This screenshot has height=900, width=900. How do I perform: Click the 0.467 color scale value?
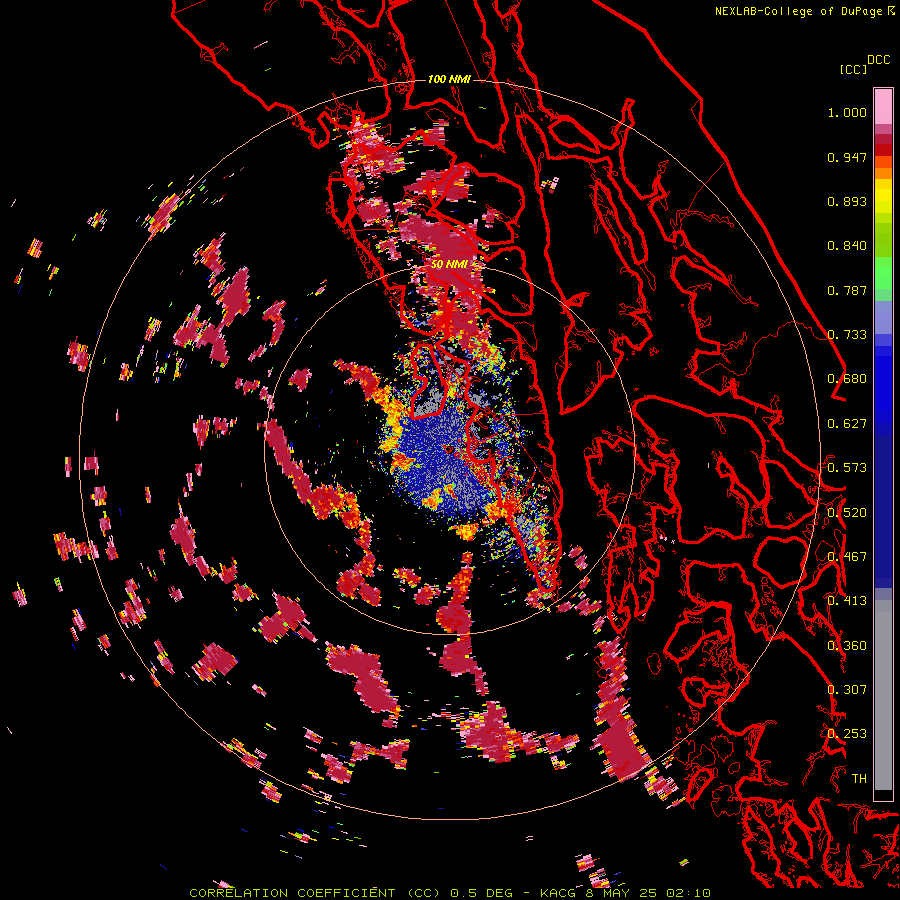pos(847,557)
